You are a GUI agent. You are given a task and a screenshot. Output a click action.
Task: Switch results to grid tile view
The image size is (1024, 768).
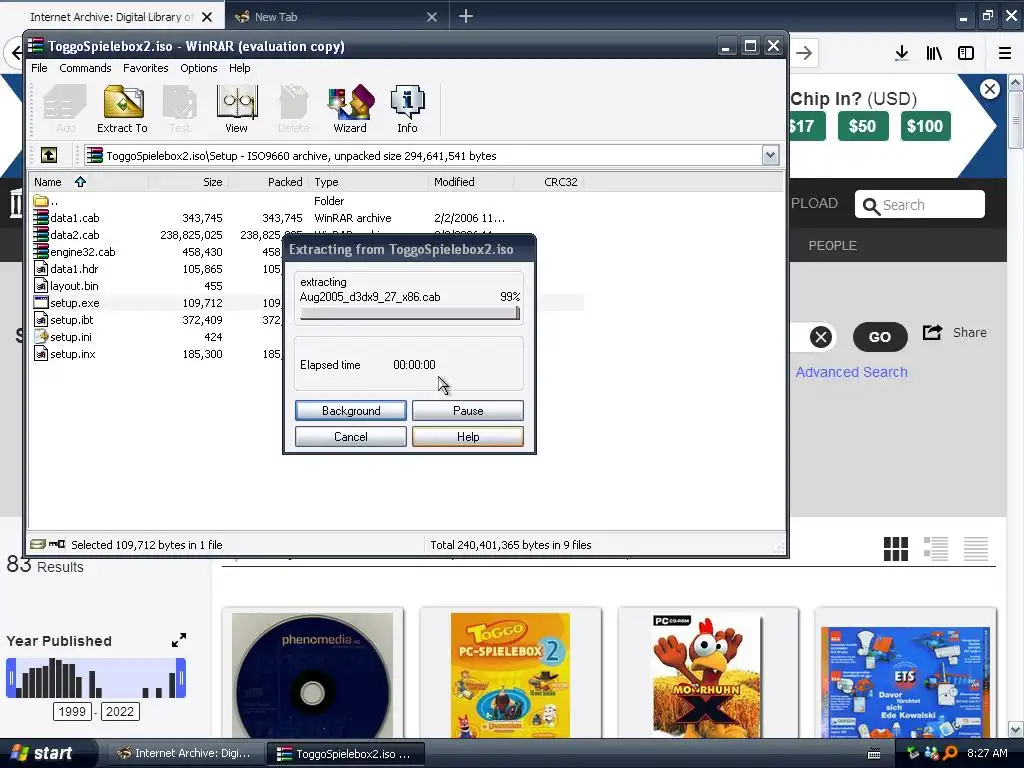895,549
